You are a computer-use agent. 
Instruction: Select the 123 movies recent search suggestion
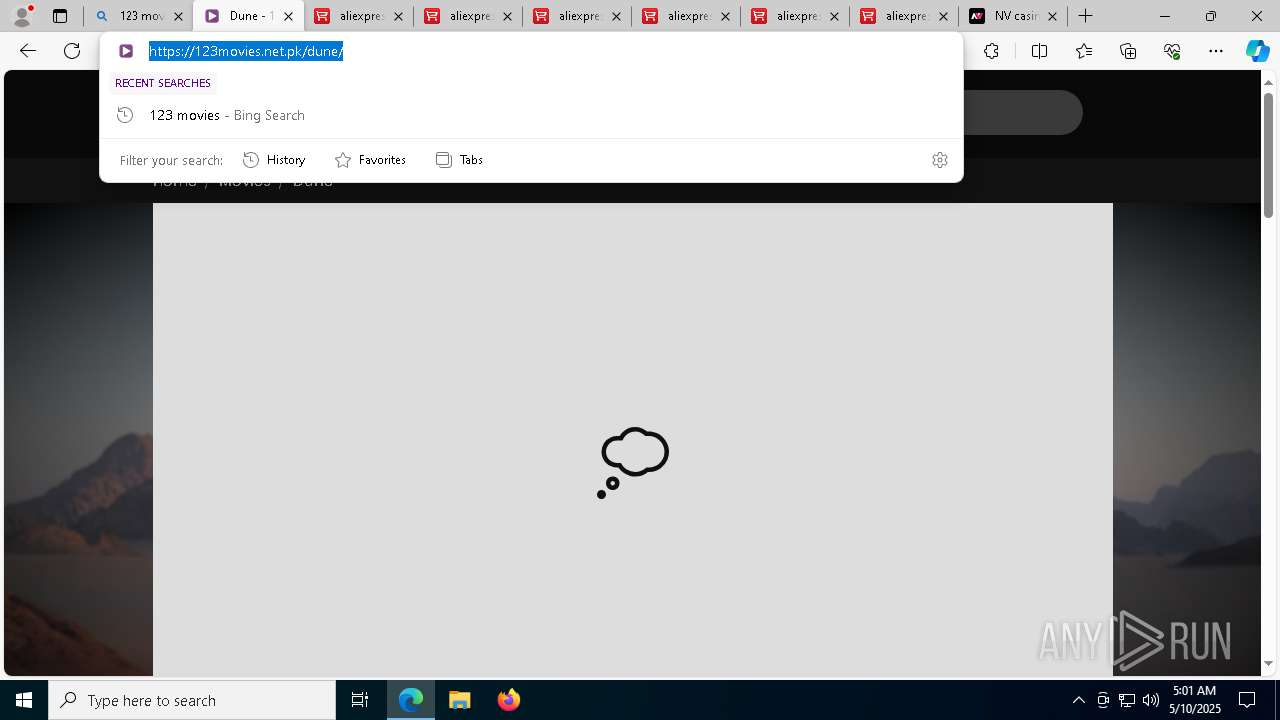pos(531,115)
